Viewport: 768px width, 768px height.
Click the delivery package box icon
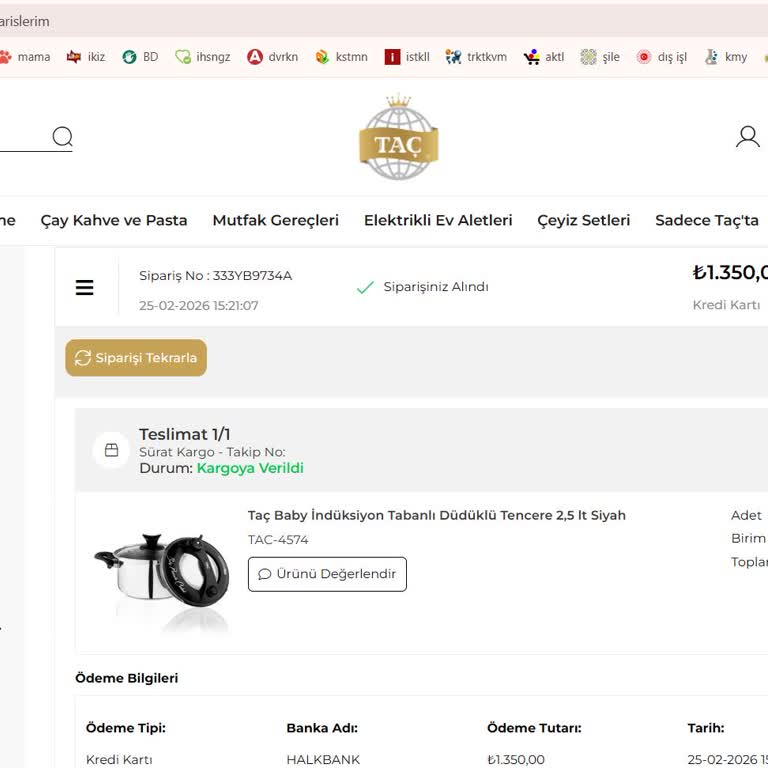click(112, 450)
